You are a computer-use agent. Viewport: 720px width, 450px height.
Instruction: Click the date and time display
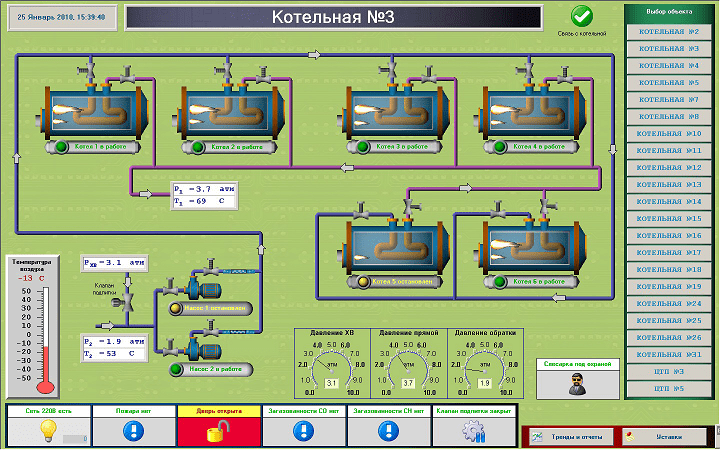click(x=62, y=17)
